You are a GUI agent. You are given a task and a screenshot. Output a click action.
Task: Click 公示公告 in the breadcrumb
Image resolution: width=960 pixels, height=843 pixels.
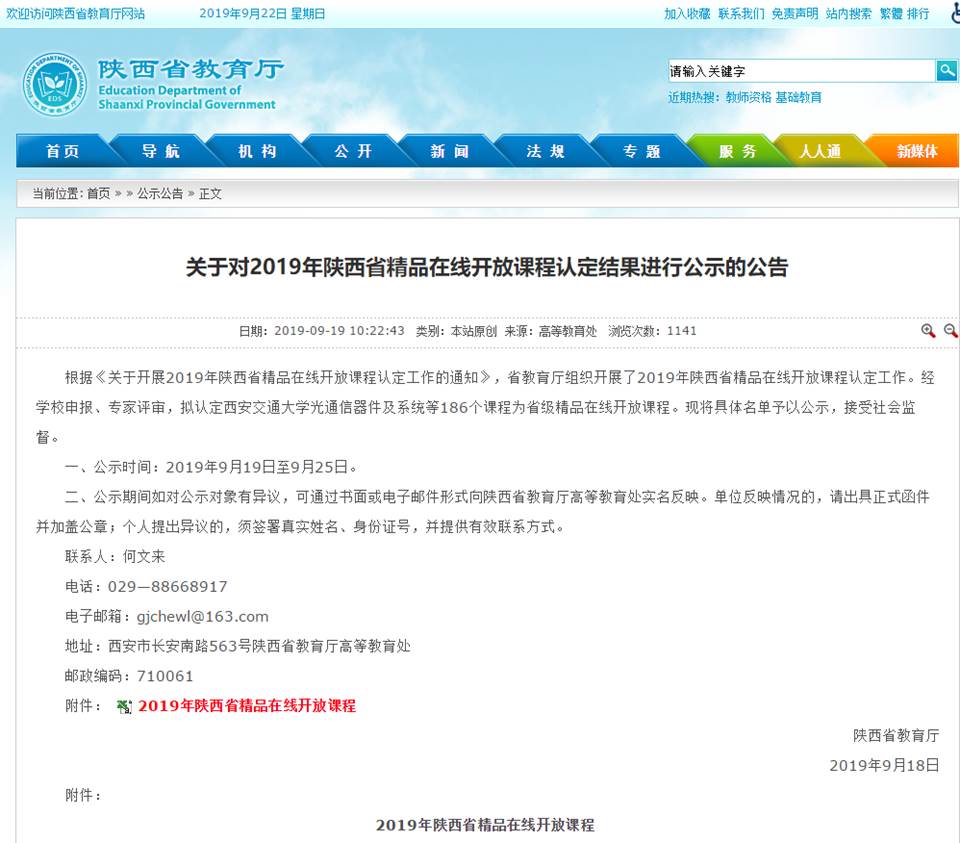pyautogui.click(x=160, y=194)
